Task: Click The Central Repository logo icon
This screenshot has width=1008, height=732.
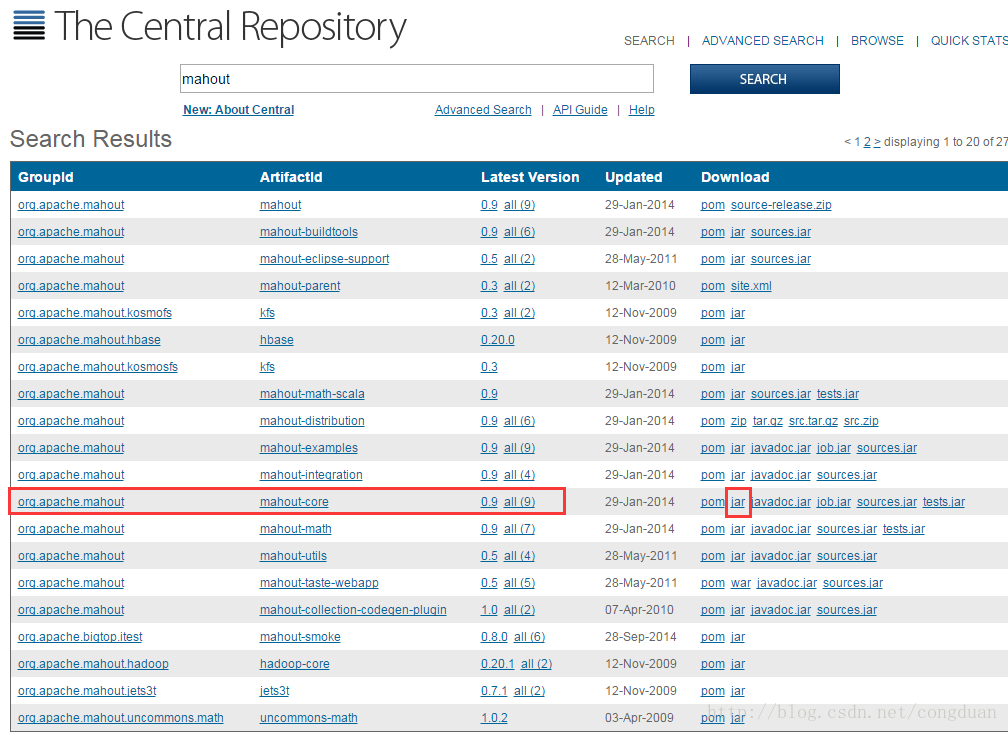Action: (x=30, y=26)
